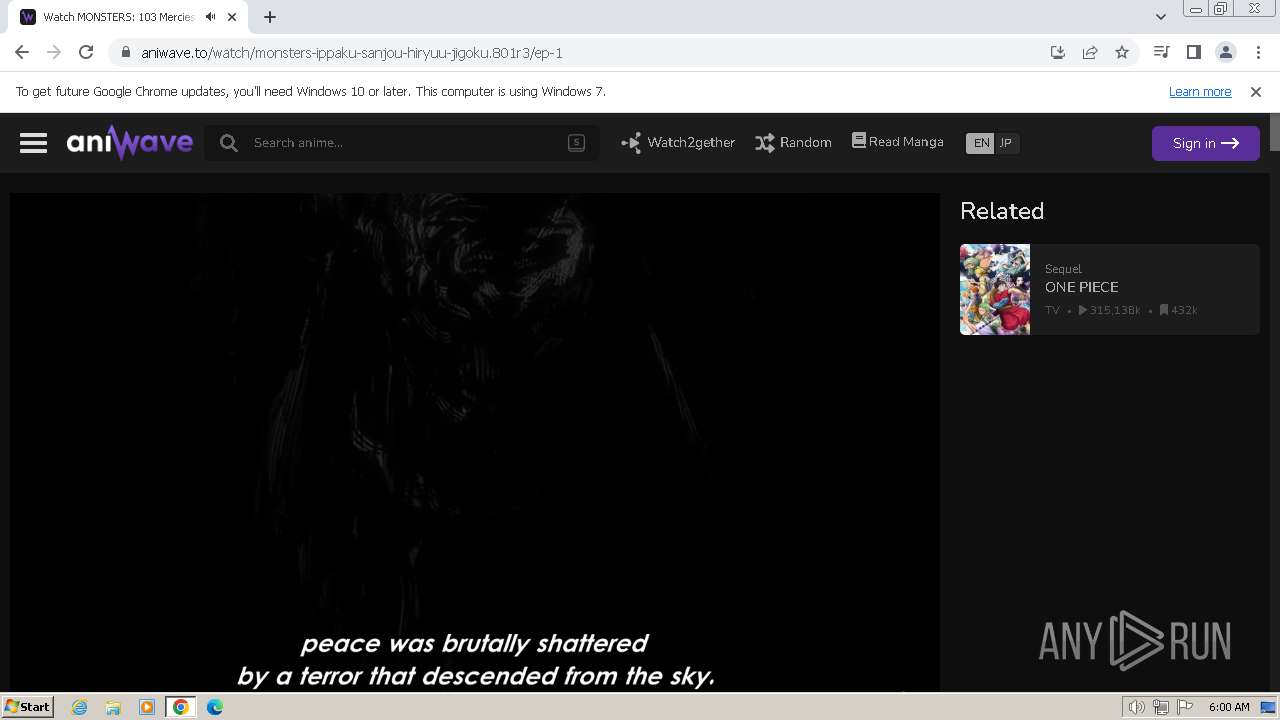Screen dimensions: 1280x720
Task: Click Learn more link in update notice
Action: click(x=1200, y=91)
